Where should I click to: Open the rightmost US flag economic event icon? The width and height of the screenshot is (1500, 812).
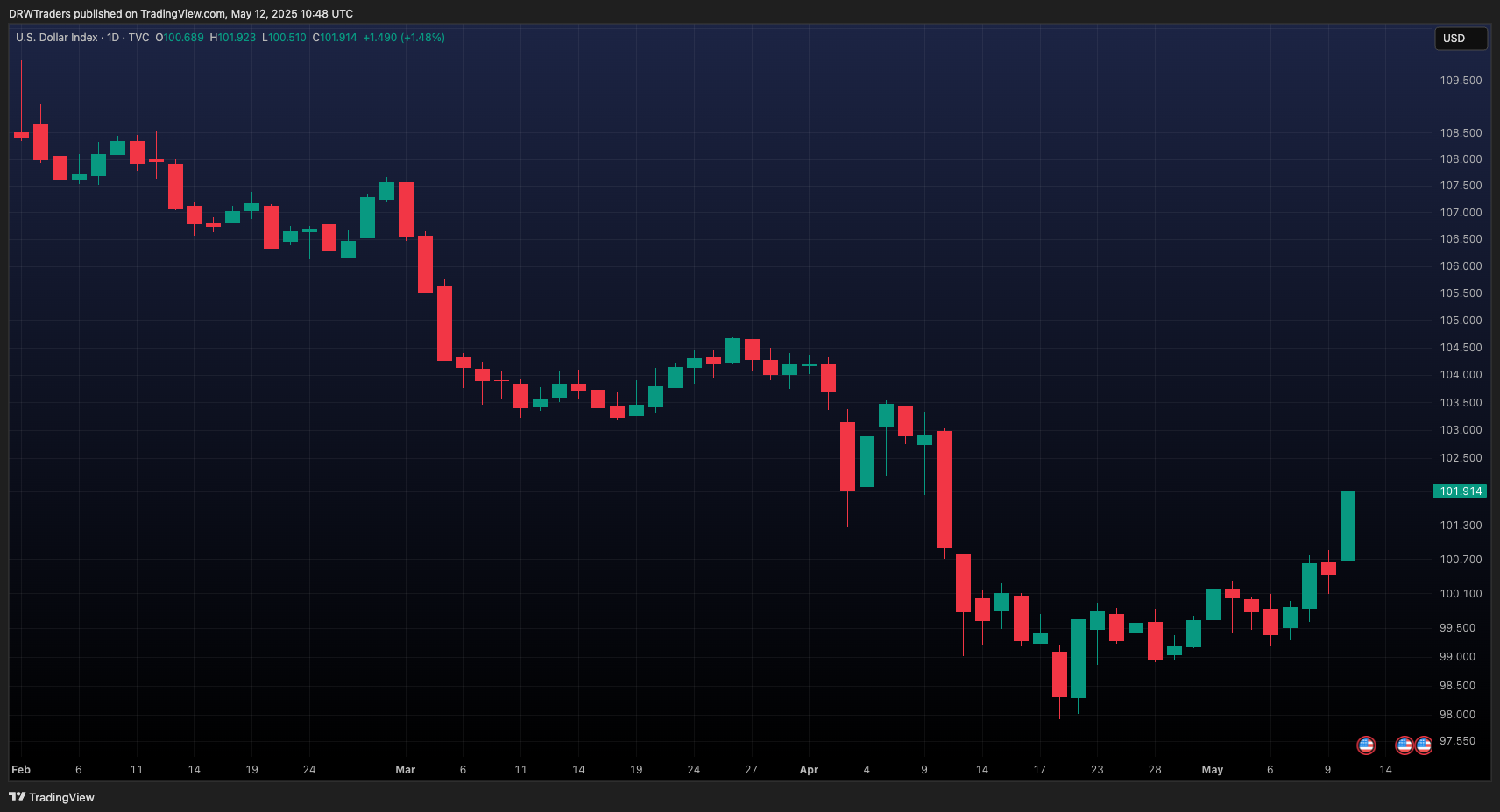(x=1424, y=745)
